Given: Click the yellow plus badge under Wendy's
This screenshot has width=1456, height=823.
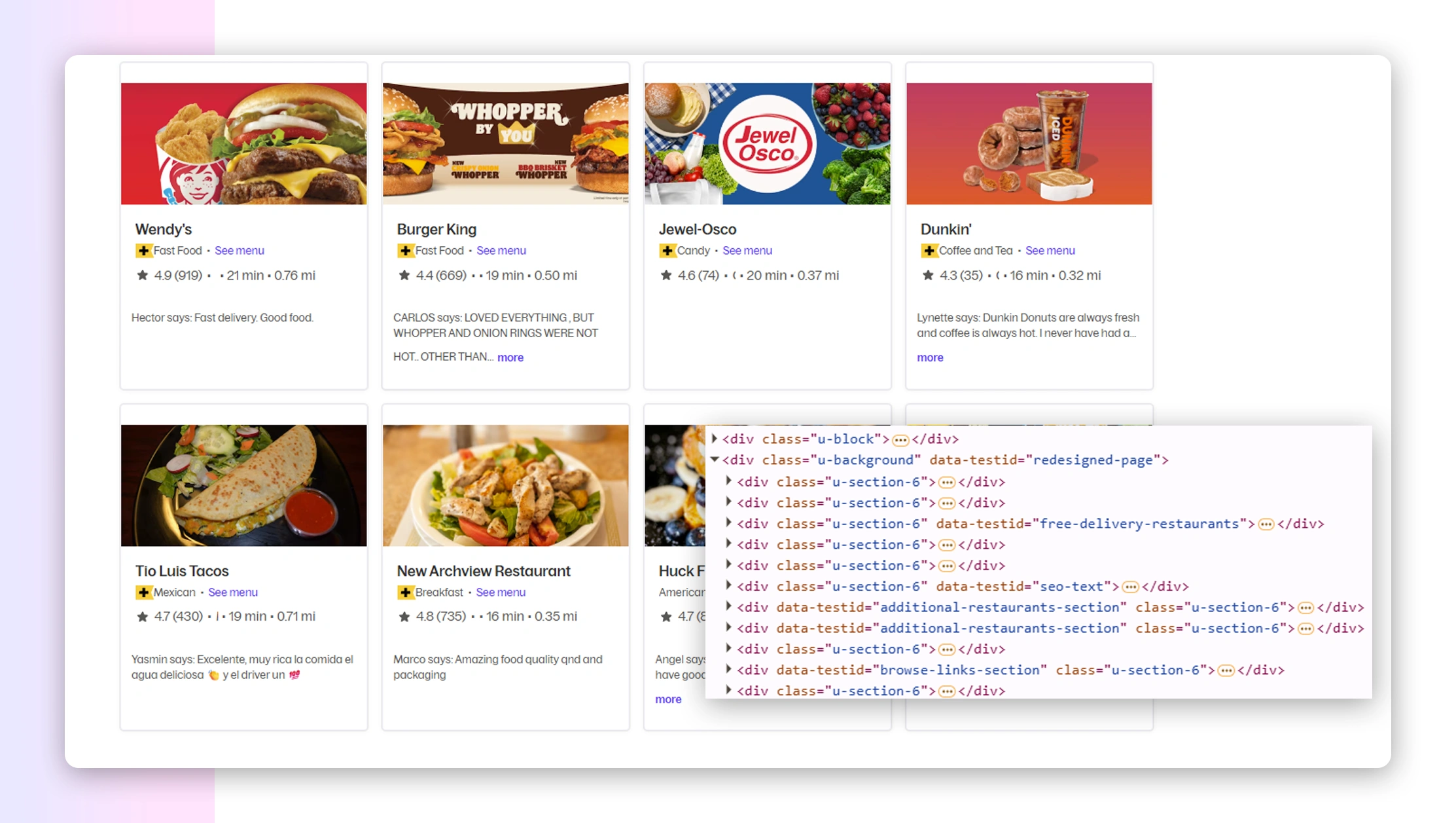Looking at the screenshot, I should tap(143, 251).
